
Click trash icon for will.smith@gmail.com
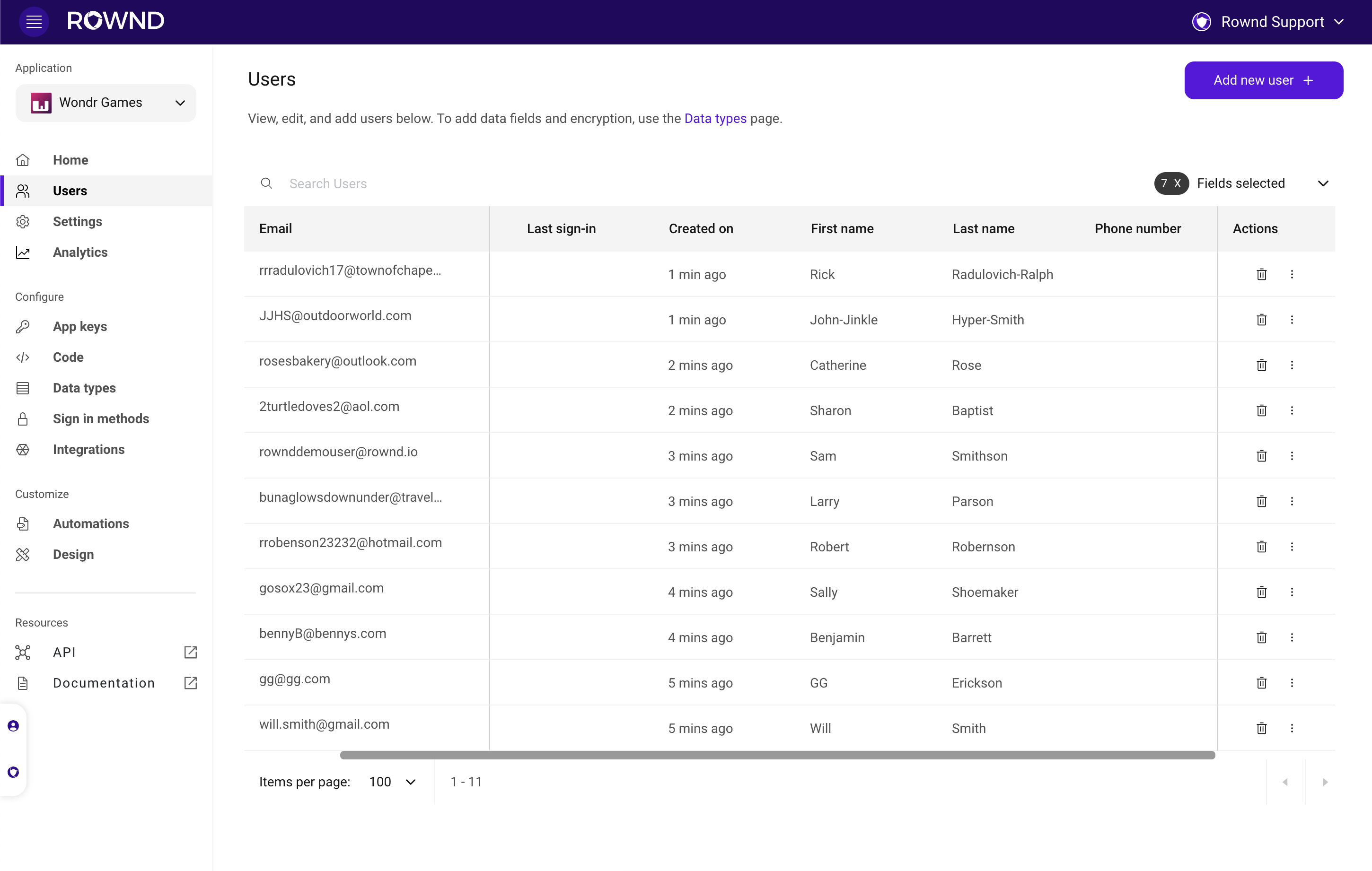1261,728
